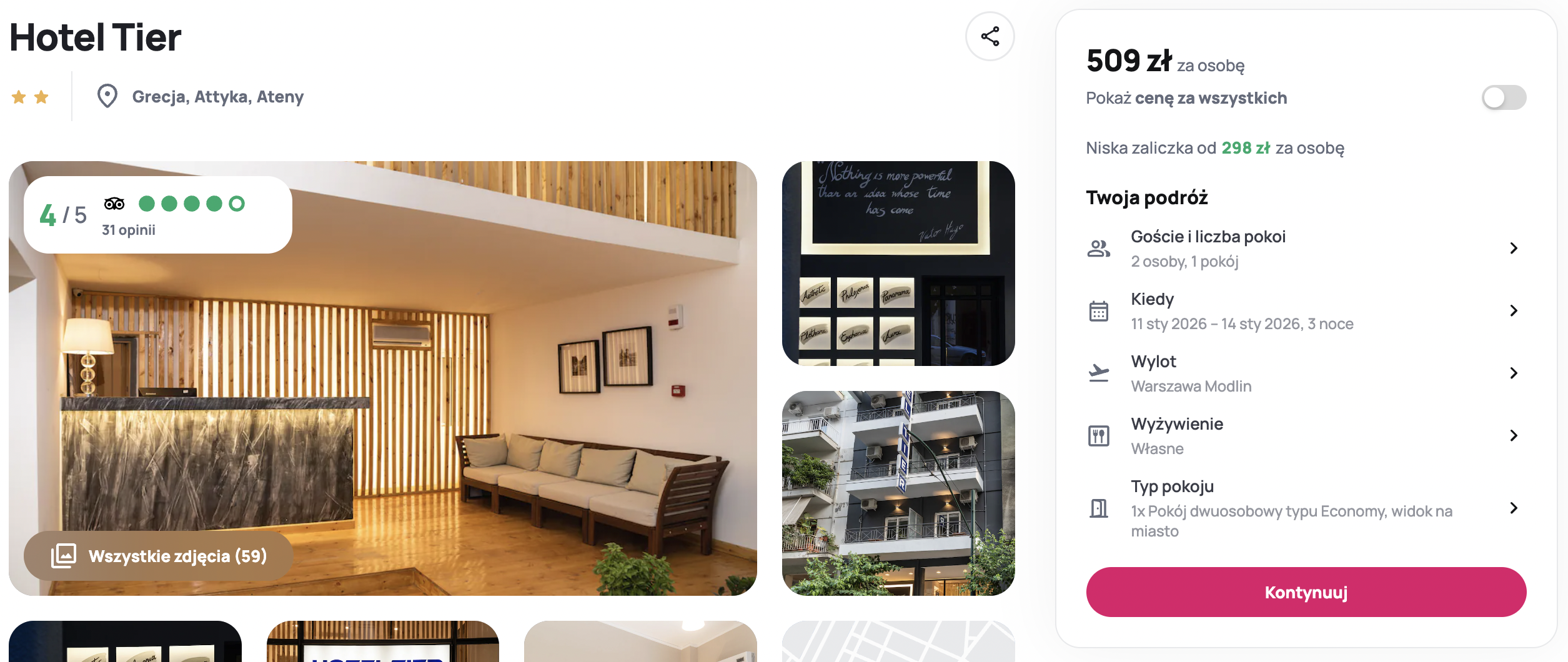Open Wszystkie zdjęcia (59) gallery
The height and width of the screenshot is (662, 1568).
click(x=159, y=556)
